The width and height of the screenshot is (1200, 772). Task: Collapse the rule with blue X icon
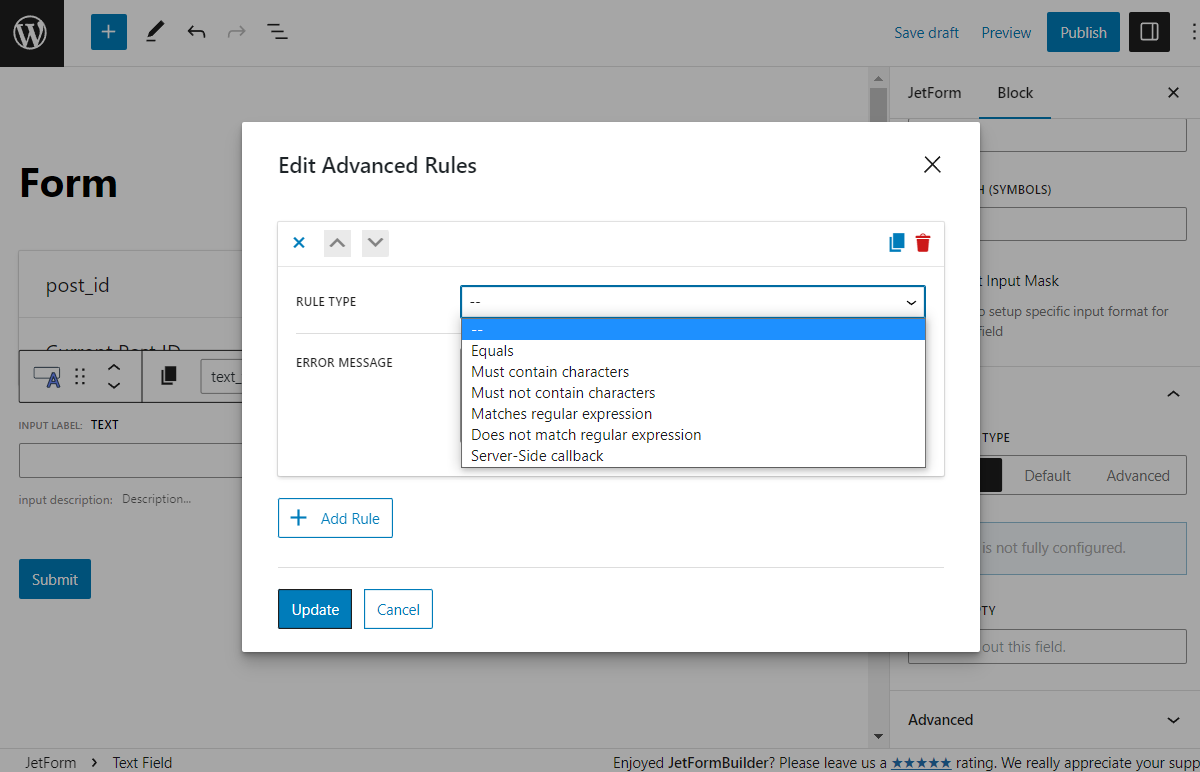pos(298,243)
